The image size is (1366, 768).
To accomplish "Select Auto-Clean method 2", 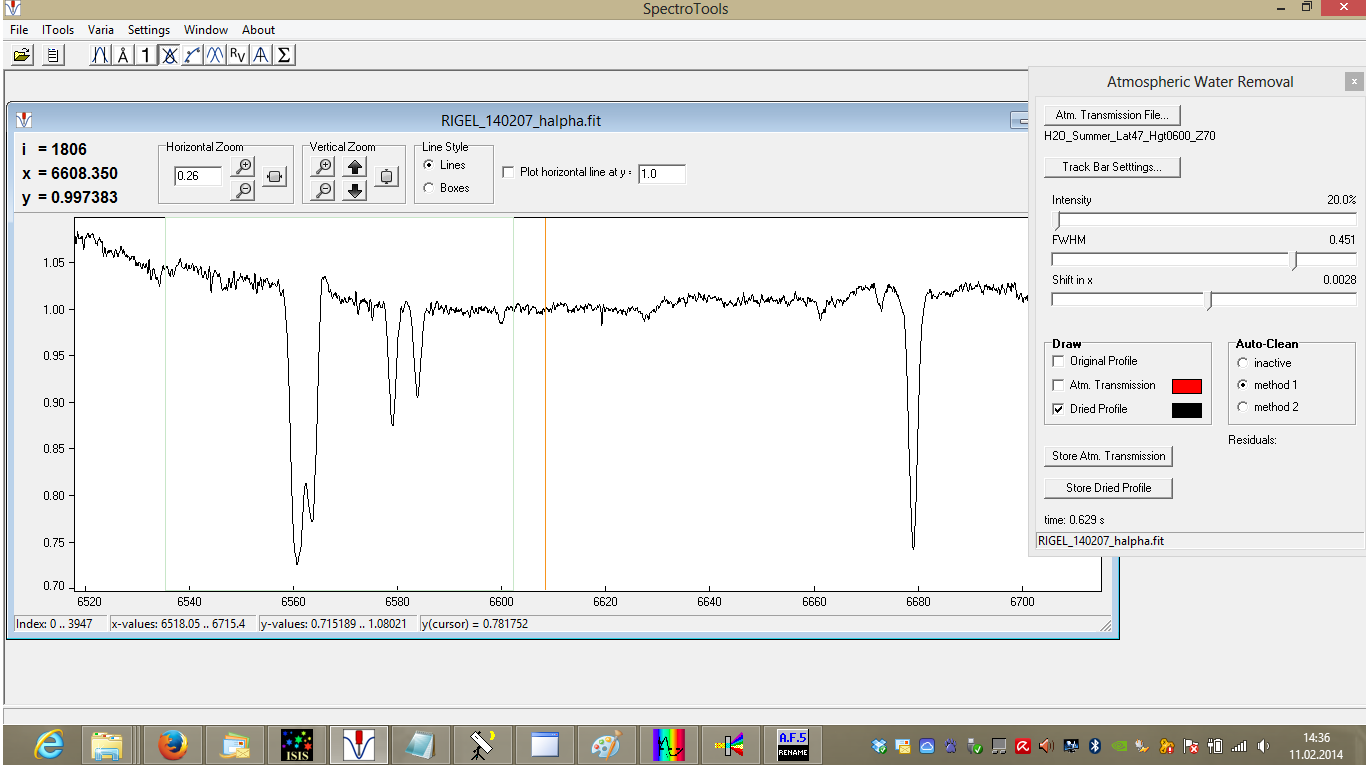I will (1243, 407).
